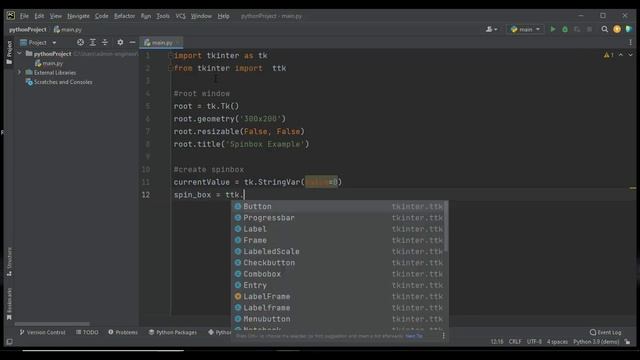This screenshot has width=640, height=360.
Task: Open Project panel settings gear
Action: pos(120,42)
